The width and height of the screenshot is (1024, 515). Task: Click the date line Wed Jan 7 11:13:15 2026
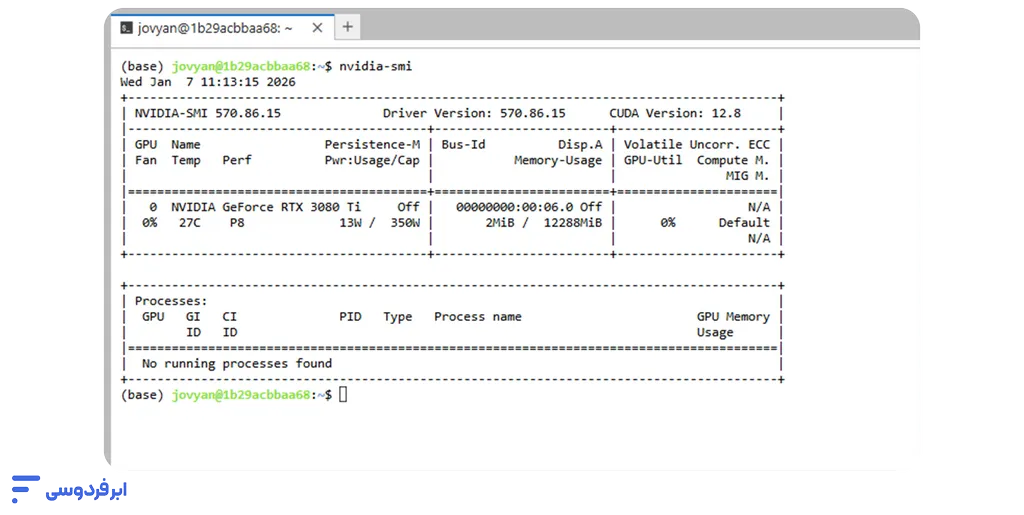click(207, 82)
